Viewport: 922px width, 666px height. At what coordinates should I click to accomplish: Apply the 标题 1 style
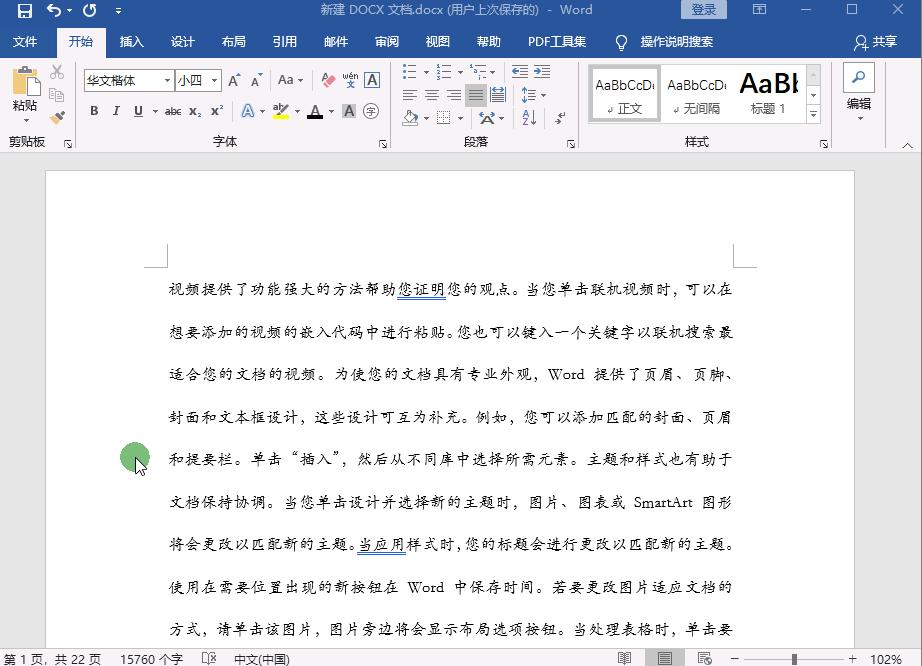pos(768,92)
